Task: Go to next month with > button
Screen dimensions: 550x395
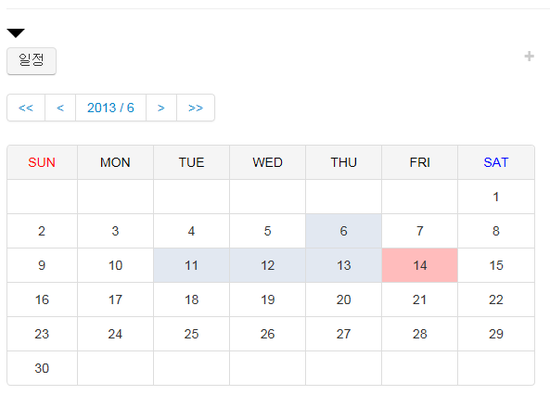Action: 161,108
